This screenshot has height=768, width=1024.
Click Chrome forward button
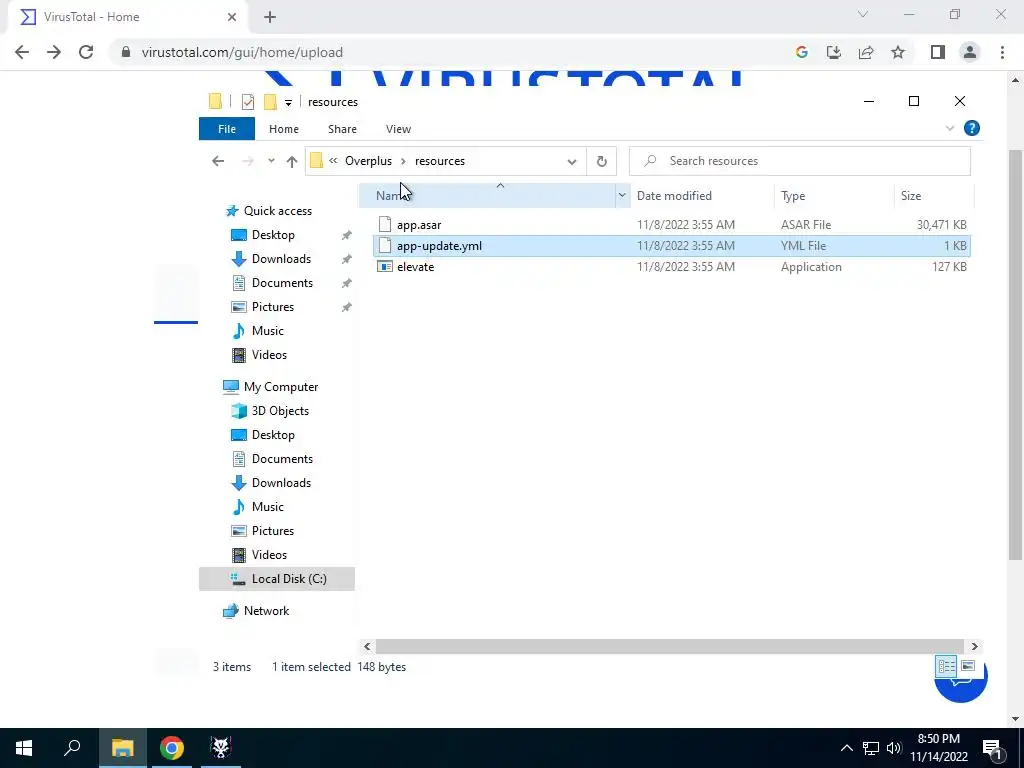(54, 52)
